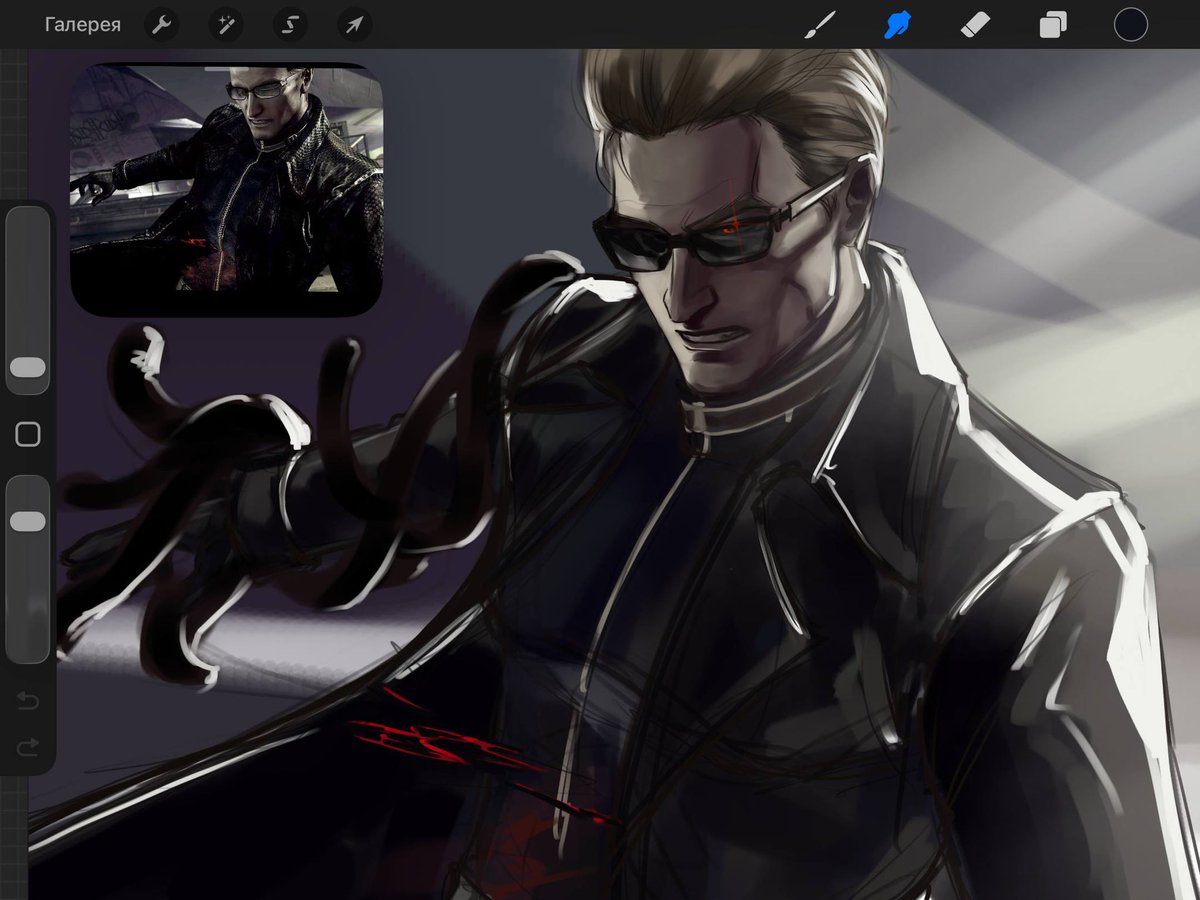
Task: Open the Layers panel
Action: point(1053,25)
